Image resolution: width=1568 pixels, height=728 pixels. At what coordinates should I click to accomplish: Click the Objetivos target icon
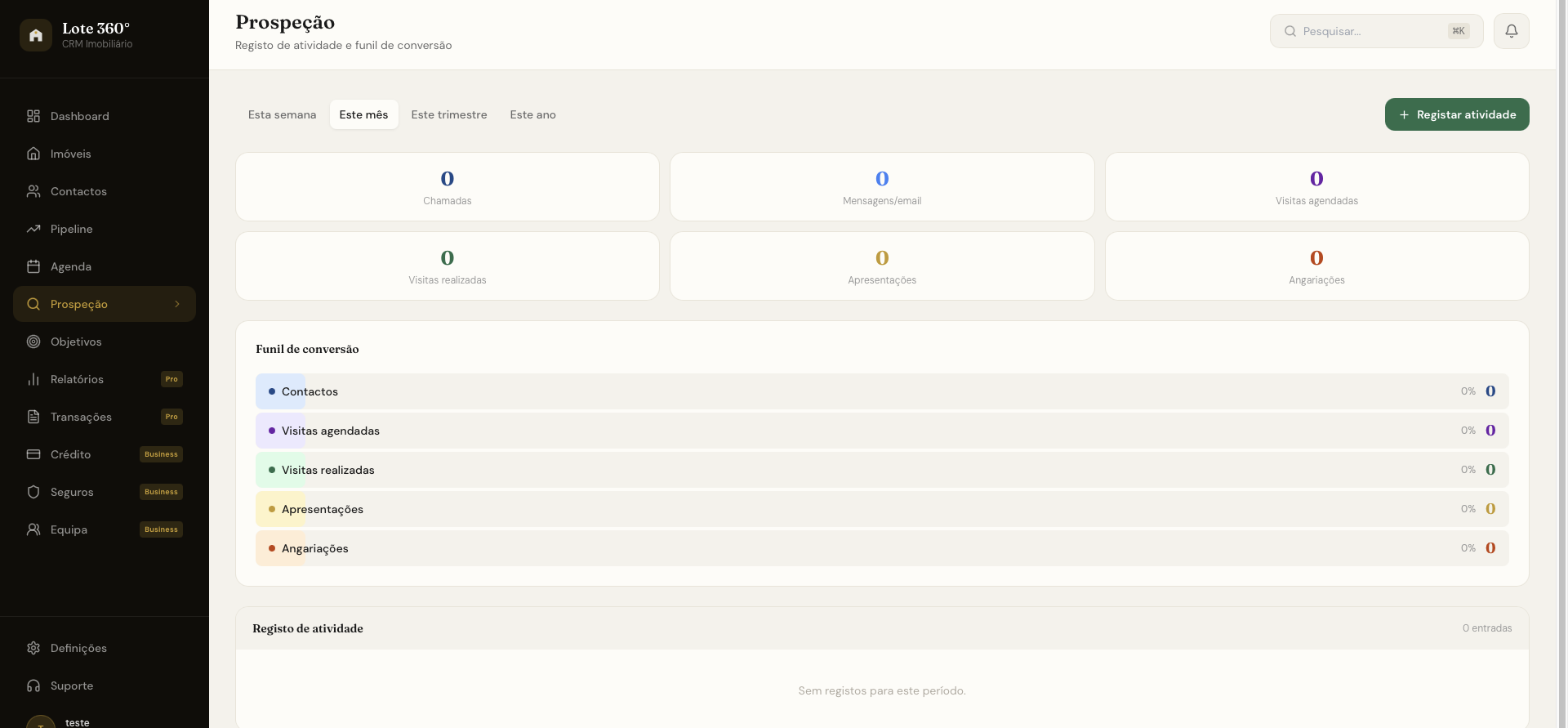[33, 342]
